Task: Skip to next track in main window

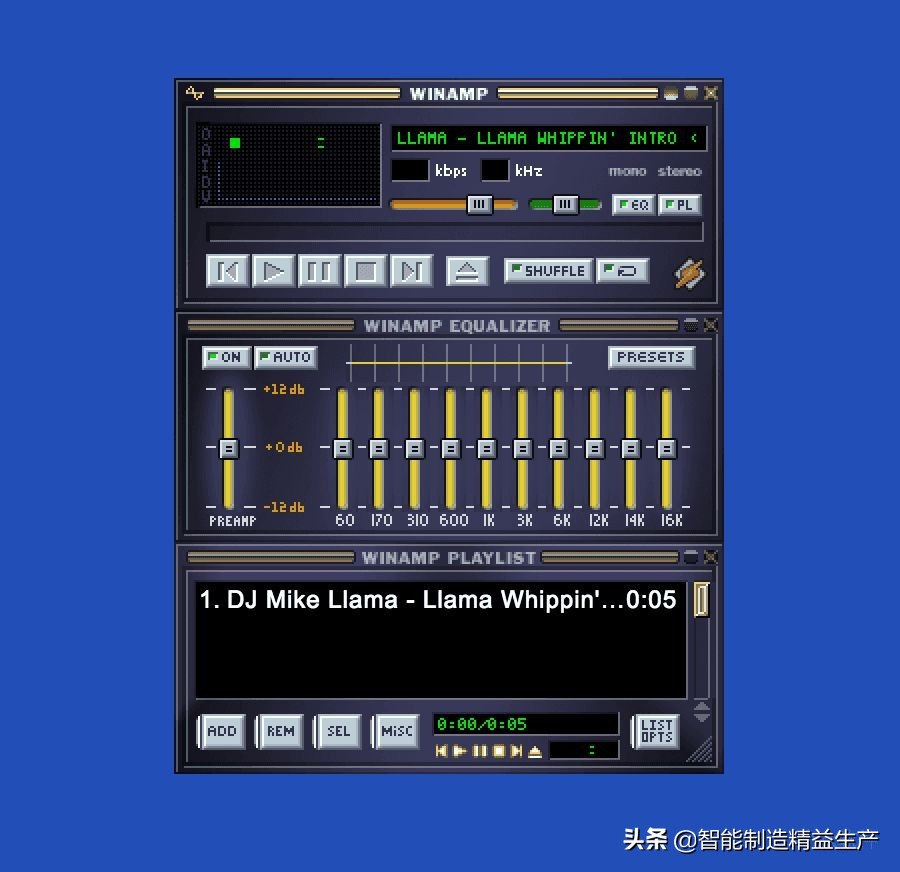Action: (x=411, y=270)
